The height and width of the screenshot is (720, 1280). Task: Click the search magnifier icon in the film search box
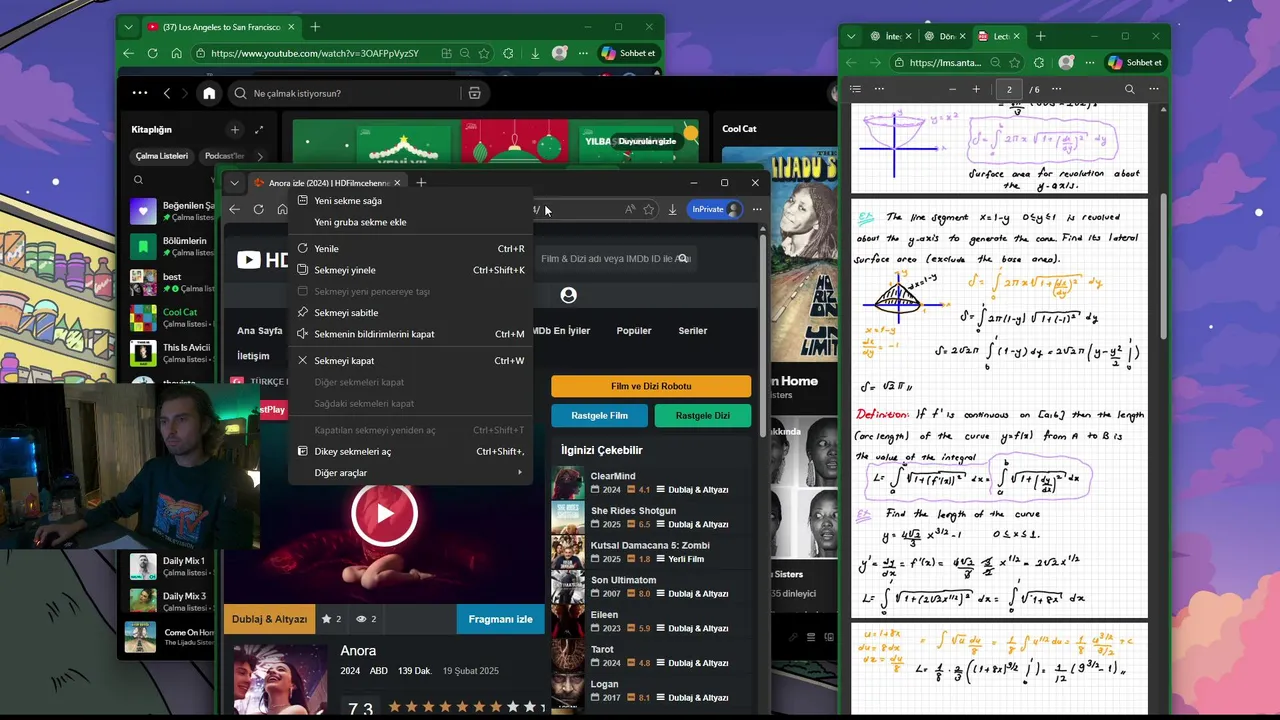pyautogui.click(x=684, y=259)
